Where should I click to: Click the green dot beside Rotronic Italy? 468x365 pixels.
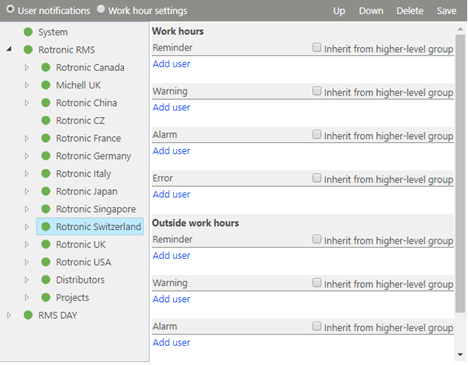pyautogui.click(x=46, y=173)
